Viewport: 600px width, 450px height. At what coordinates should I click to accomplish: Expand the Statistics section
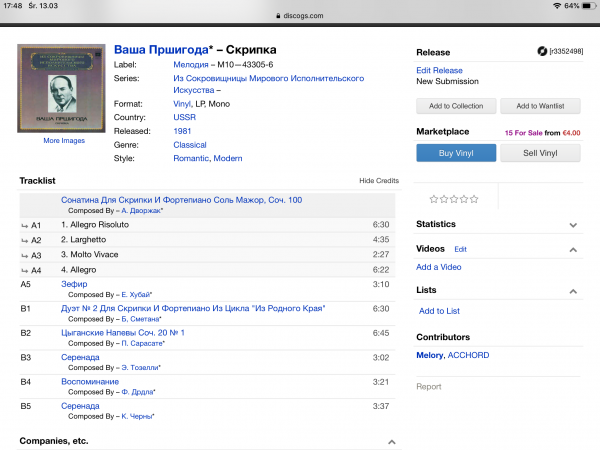pyautogui.click(x=573, y=225)
